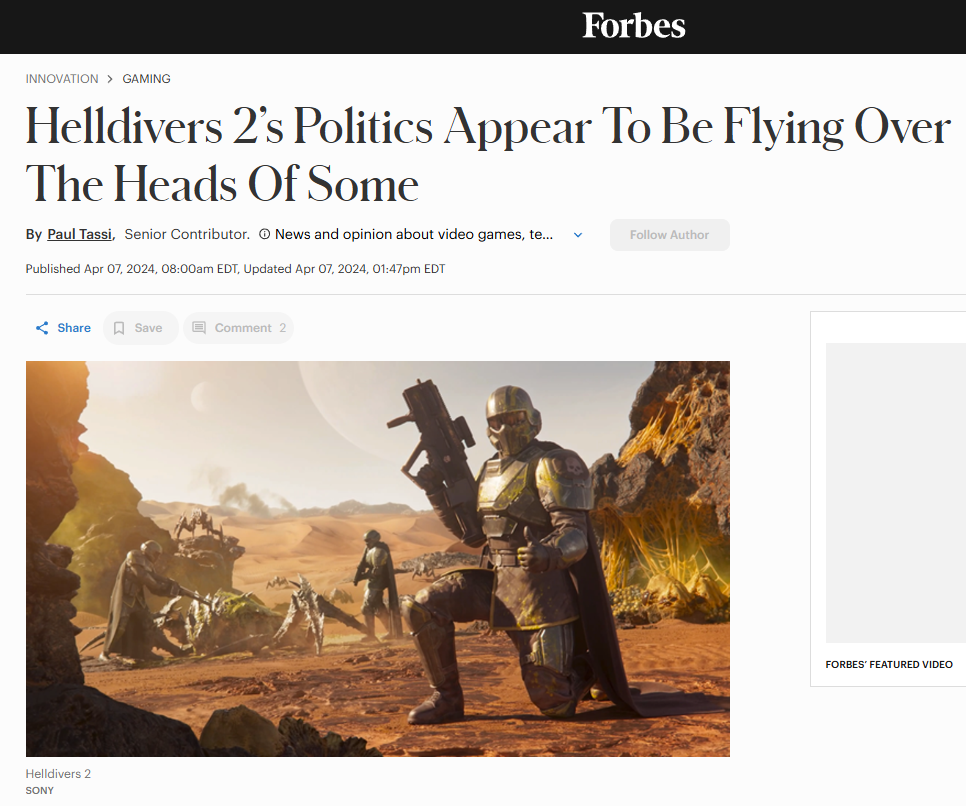The height and width of the screenshot is (806, 966).
Task: Click the blue share icon
Action: pos(42,328)
